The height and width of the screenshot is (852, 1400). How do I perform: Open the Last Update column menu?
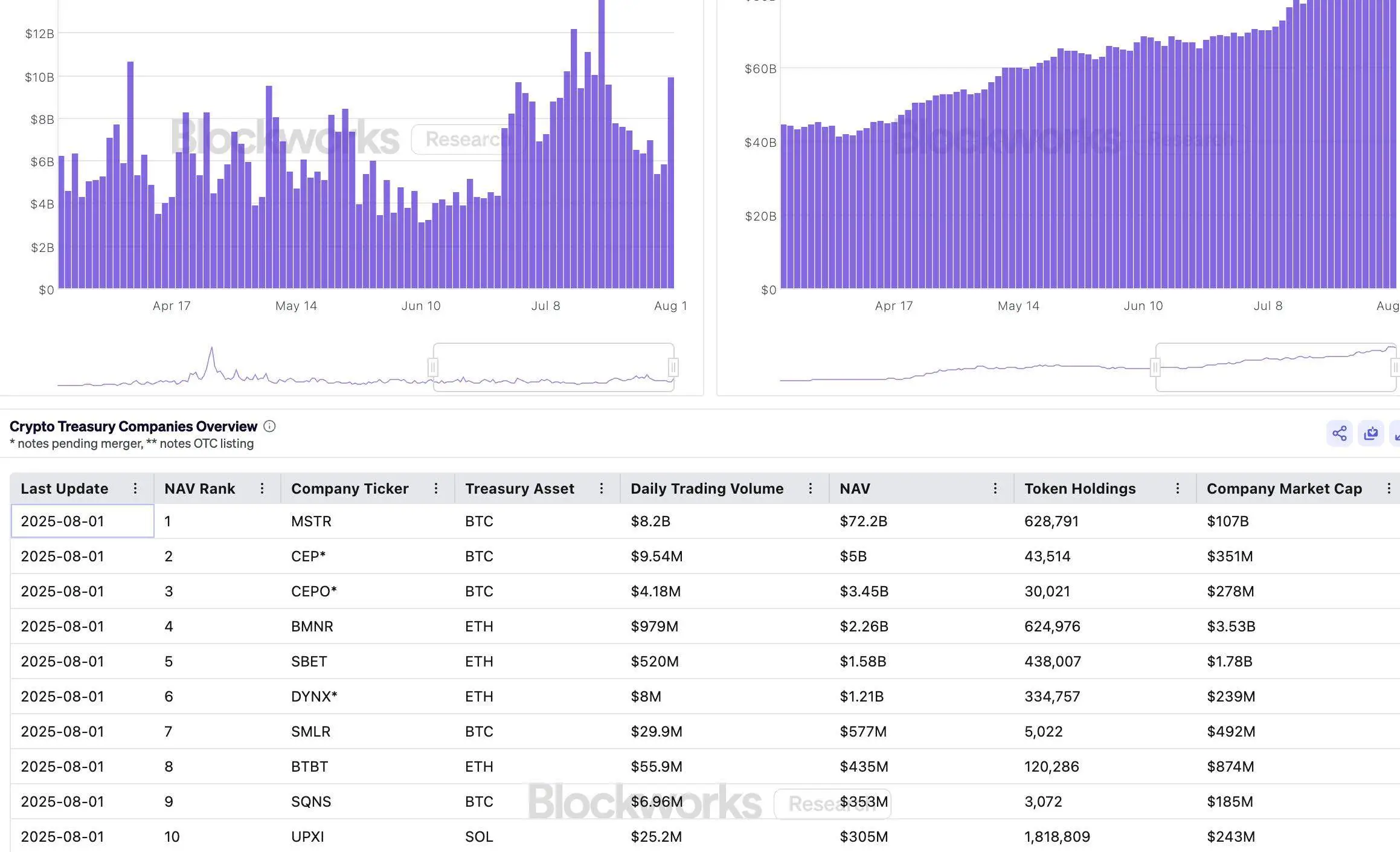[135, 488]
